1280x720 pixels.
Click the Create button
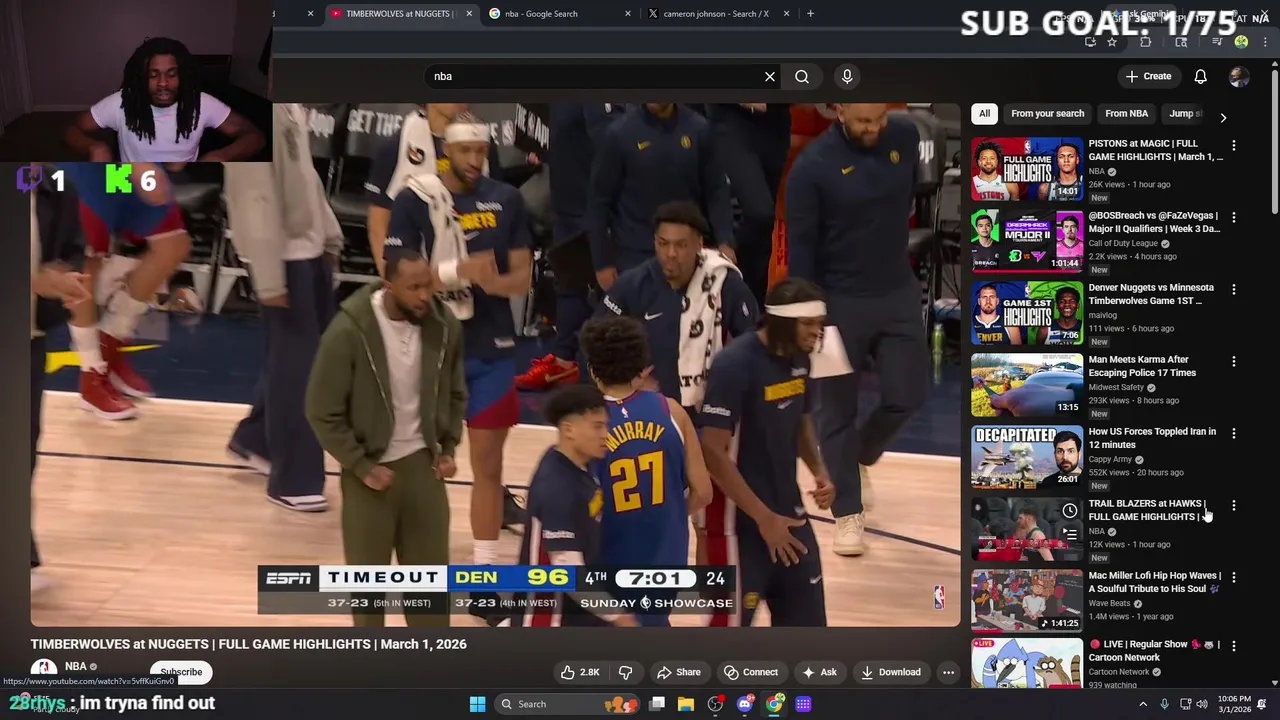click(x=1148, y=76)
